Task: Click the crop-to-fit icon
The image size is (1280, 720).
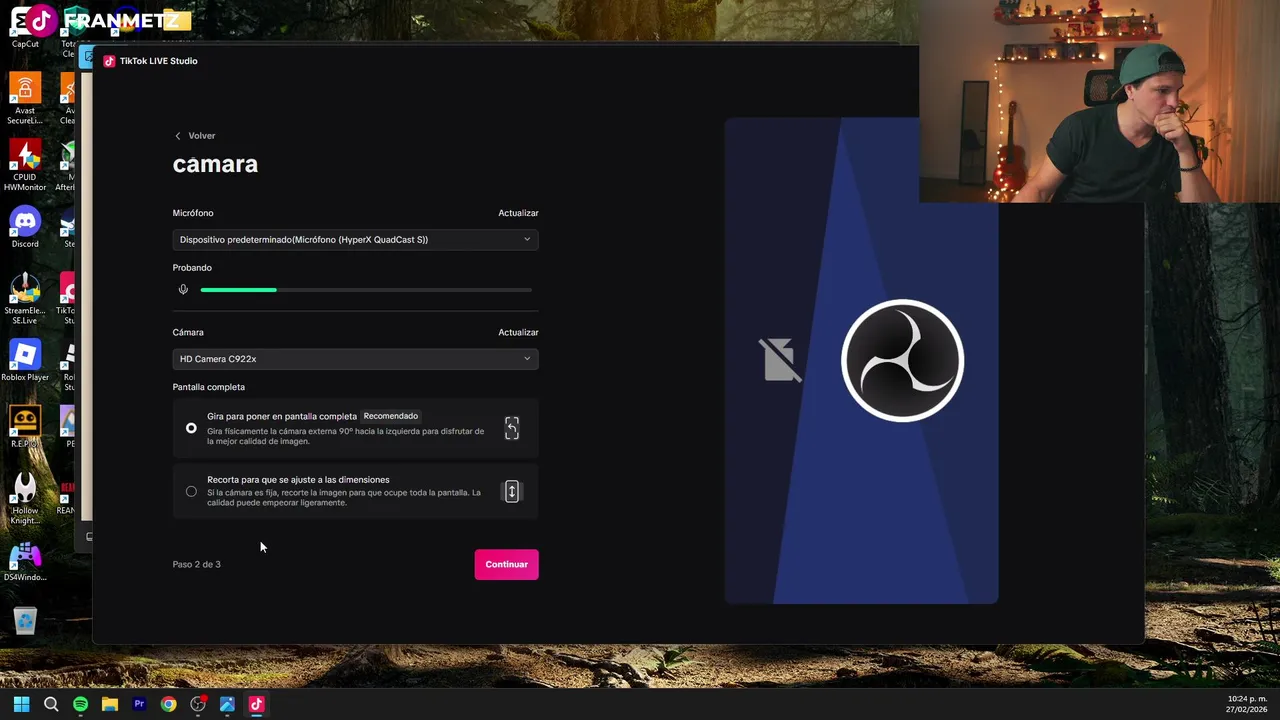Action: pyautogui.click(x=512, y=491)
